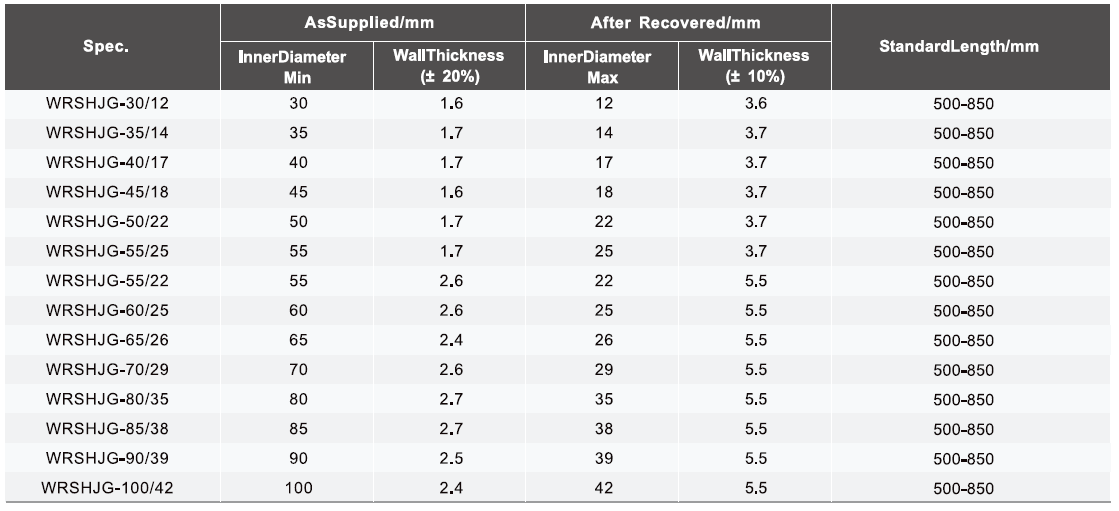
Task: Select the 3.6 recovered wall thickness cell
Action: click(756, 103)
